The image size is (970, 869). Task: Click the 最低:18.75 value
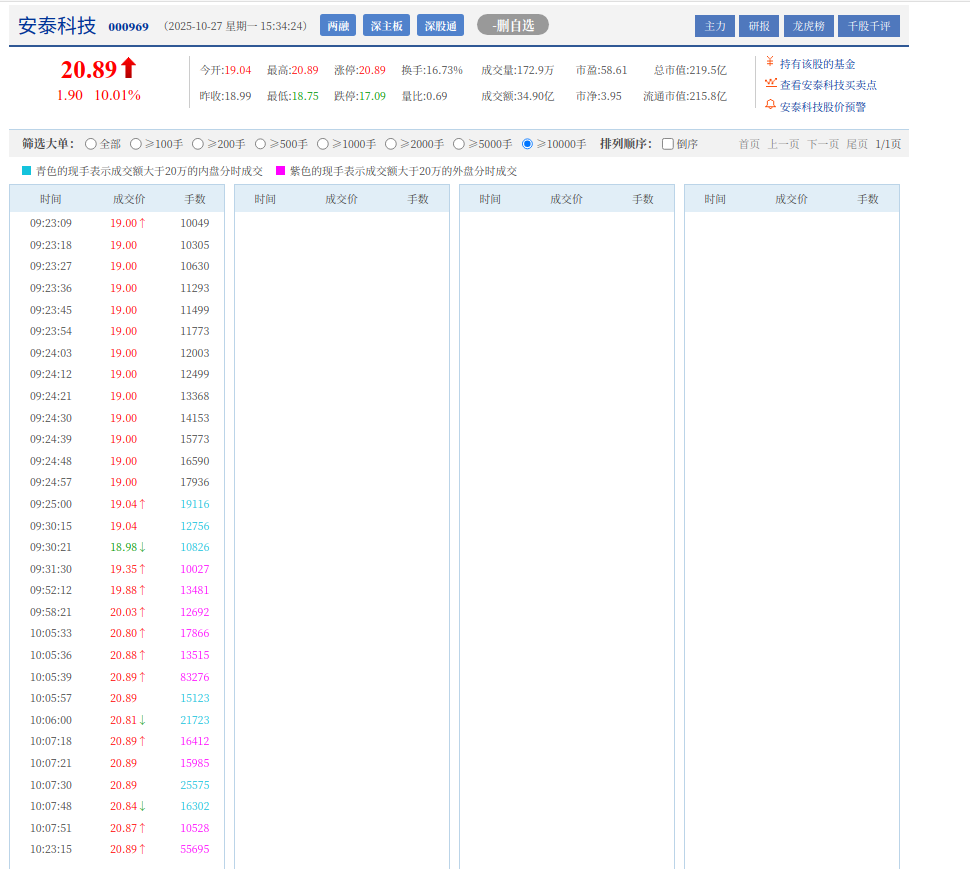[293, 96]
